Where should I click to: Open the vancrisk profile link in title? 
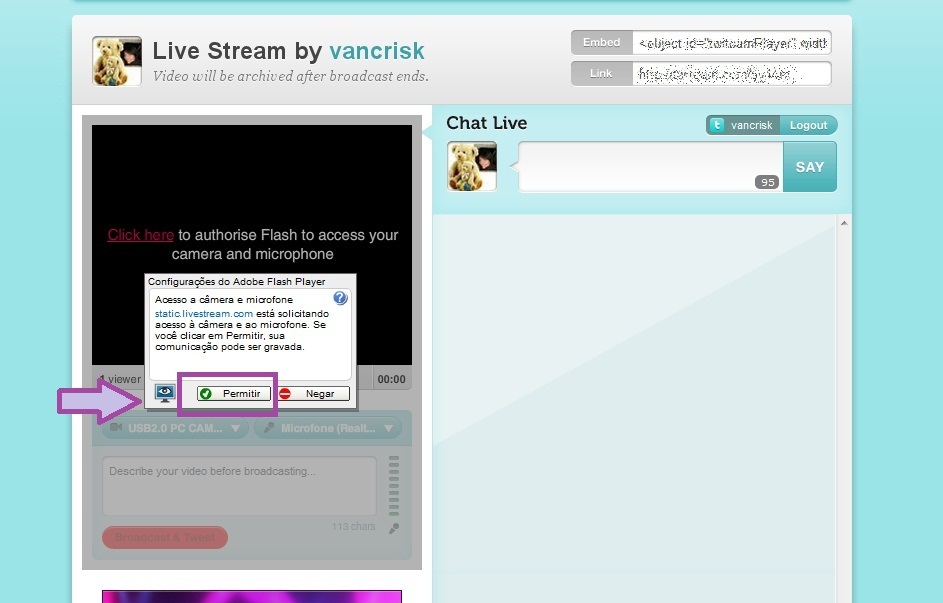pos(376,51)
